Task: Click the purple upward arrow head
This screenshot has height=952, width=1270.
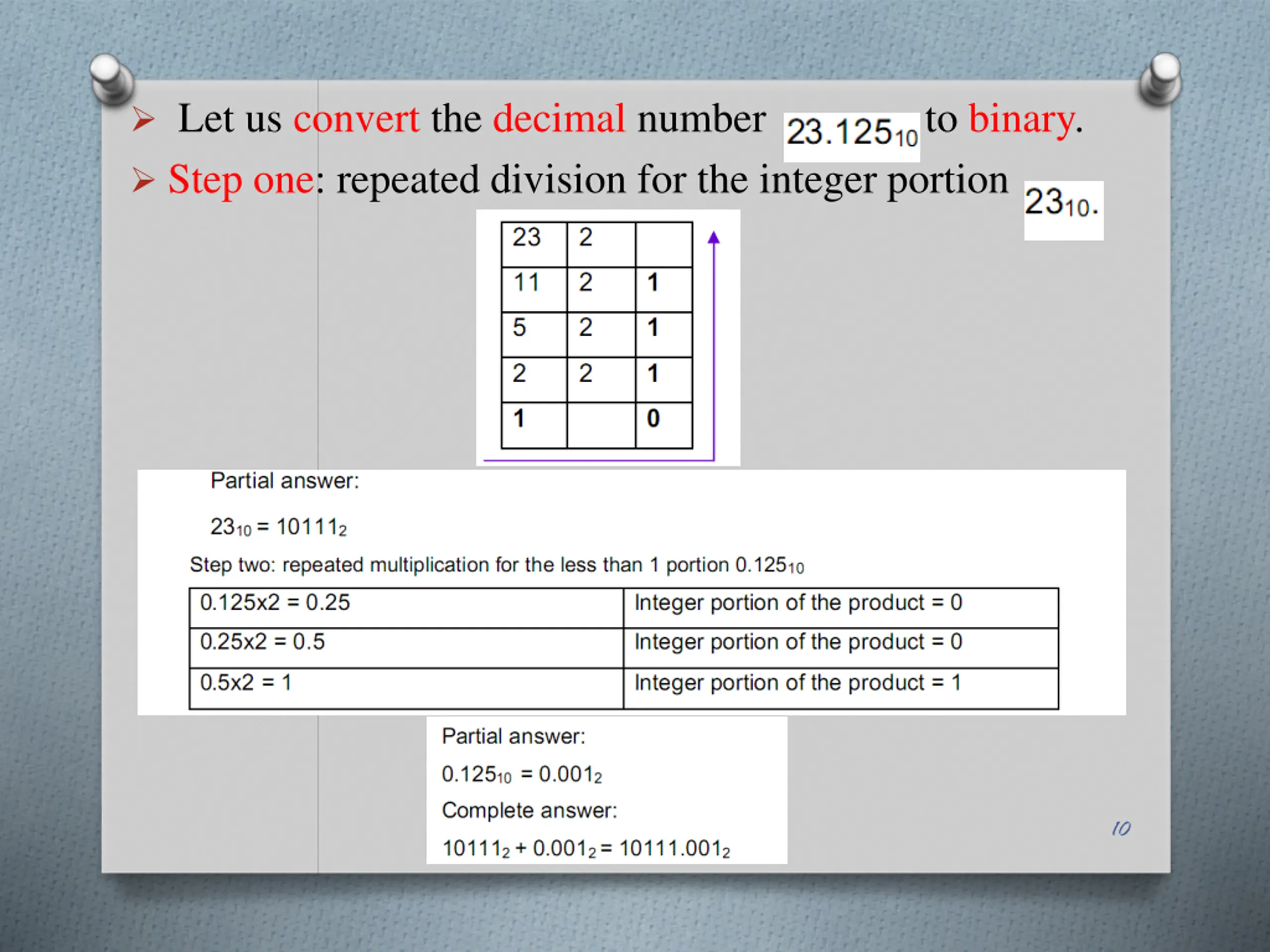Action: 714,238
